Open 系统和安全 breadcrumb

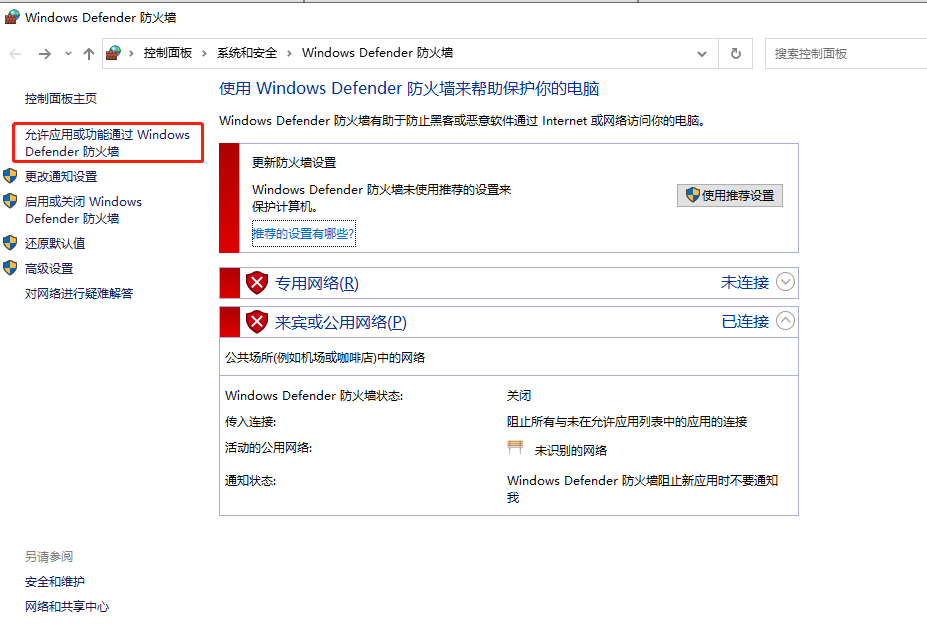[x=247, y=53]
